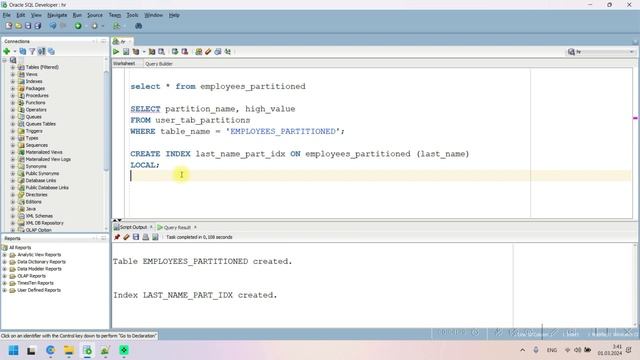This screenshot has width=640, height=360.
Task: Select the TimesTen Reports folder item
Action: pyautogui.click(x=35, y=283)
